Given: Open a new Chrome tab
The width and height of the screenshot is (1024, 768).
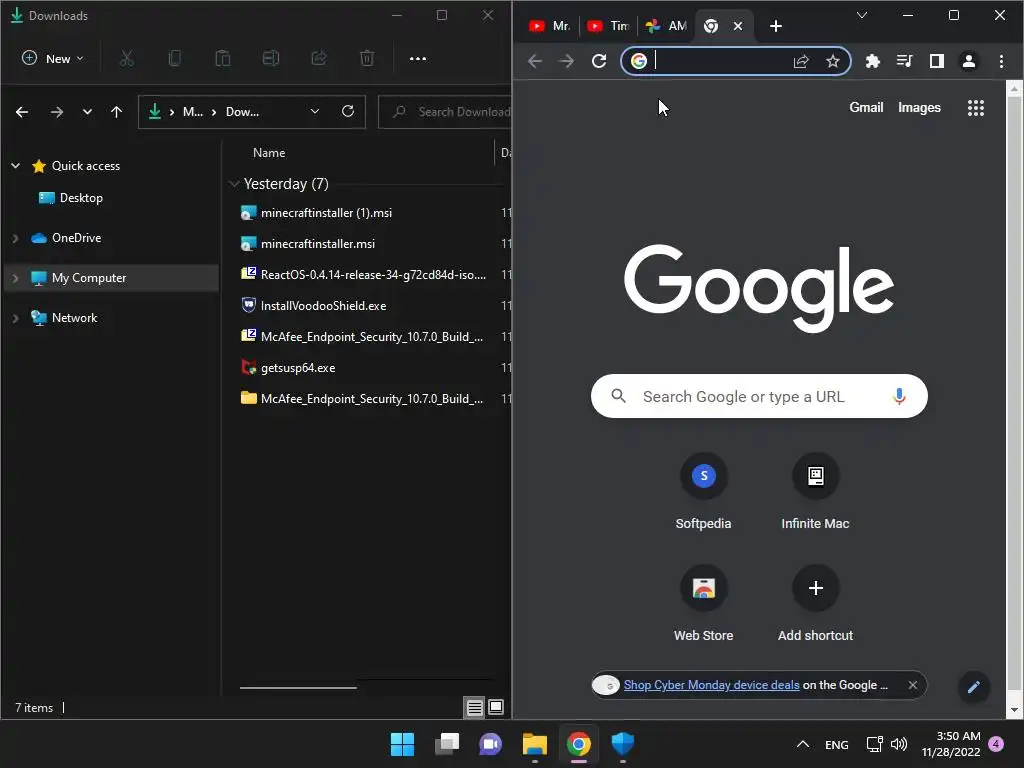Looking at the screenshot, I should point(775,26).
